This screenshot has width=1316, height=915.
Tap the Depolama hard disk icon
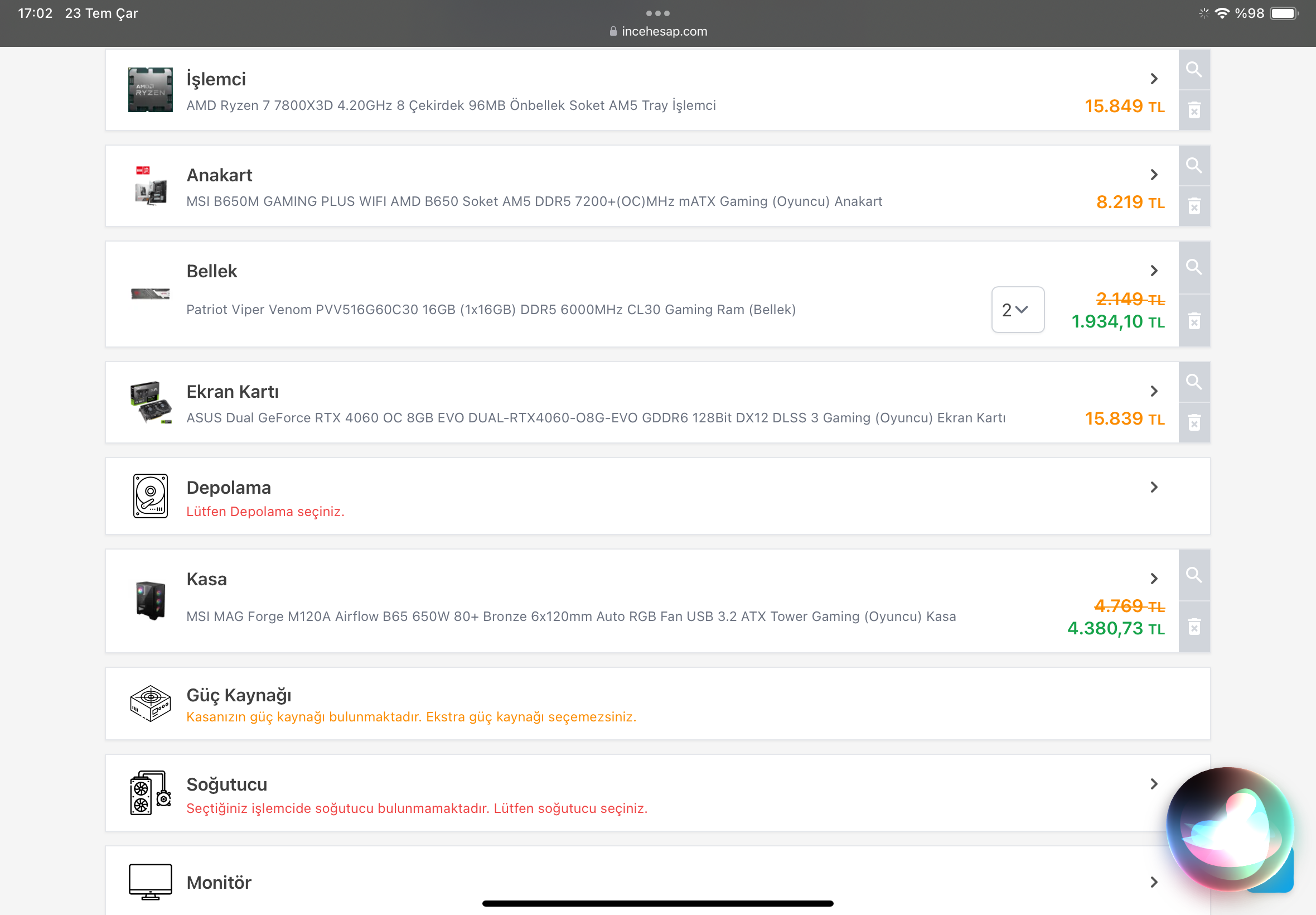click(x=150, y=496)
